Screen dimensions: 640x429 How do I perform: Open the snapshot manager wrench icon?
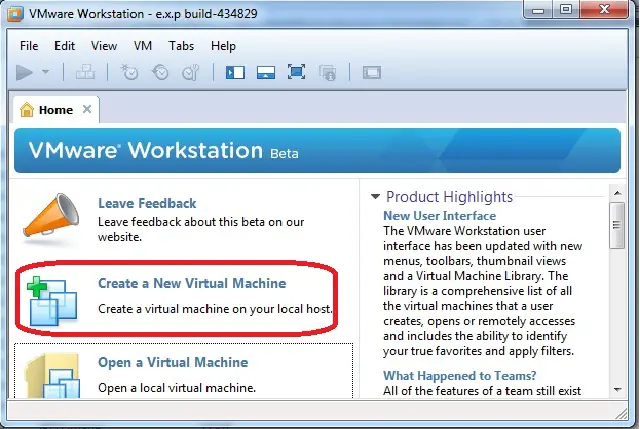point(191,72)
